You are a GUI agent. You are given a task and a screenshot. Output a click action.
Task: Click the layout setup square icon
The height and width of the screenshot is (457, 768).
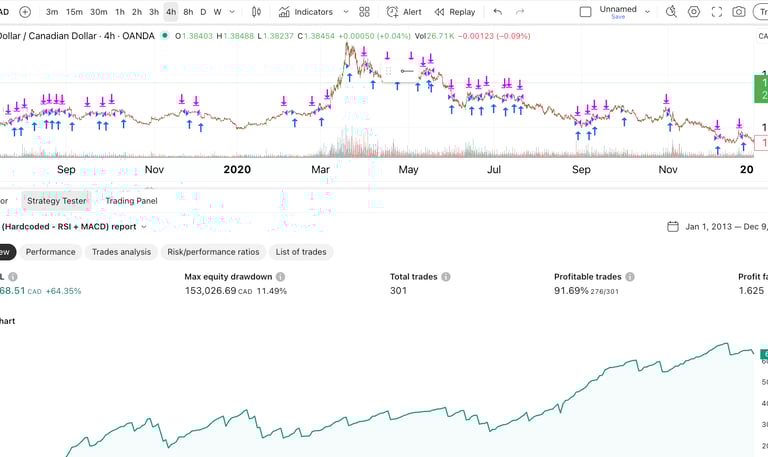585,12
